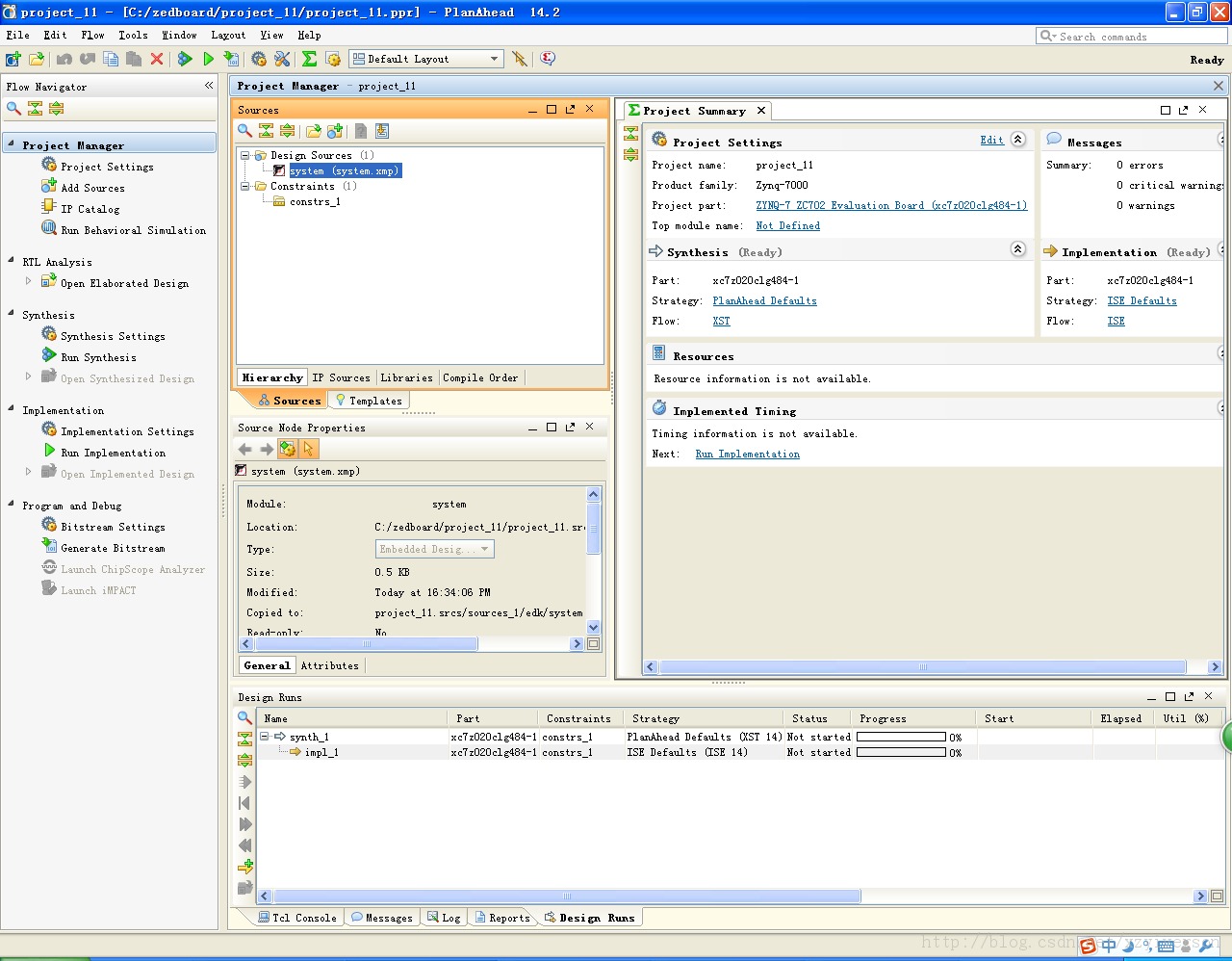Switch to the IP Sources tab
Screen dimensions: 1232x961
click(x=341, y=377)
